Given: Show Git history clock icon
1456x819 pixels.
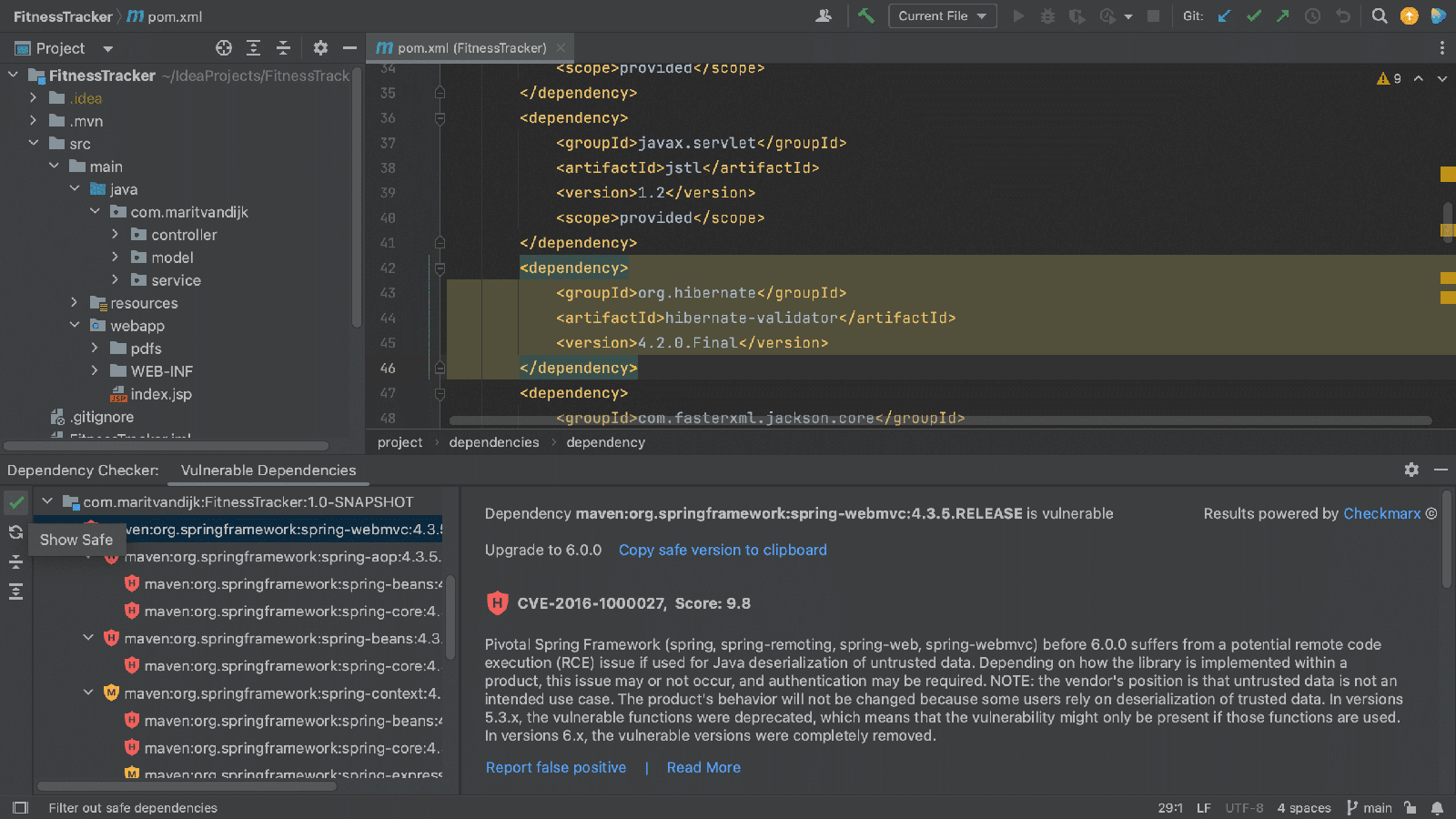Looking at the screenshot, I should pyautogui.click(x=1312, y=15).
